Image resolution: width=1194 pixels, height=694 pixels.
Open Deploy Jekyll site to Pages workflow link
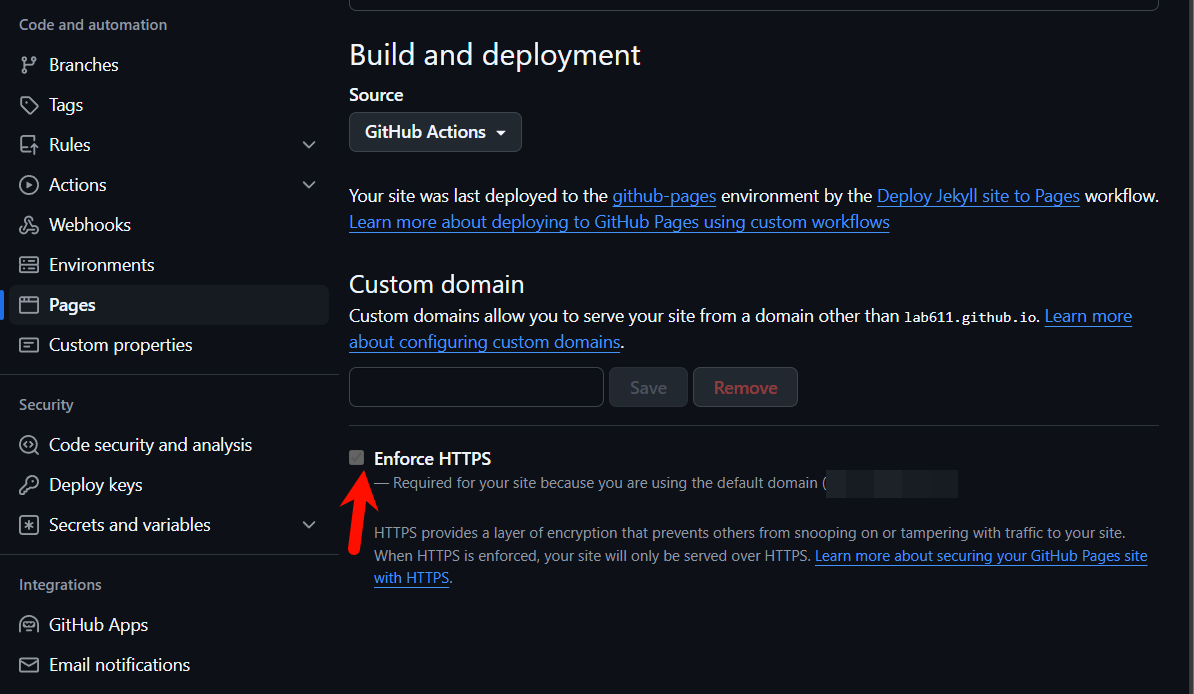(x=979, y=196)
